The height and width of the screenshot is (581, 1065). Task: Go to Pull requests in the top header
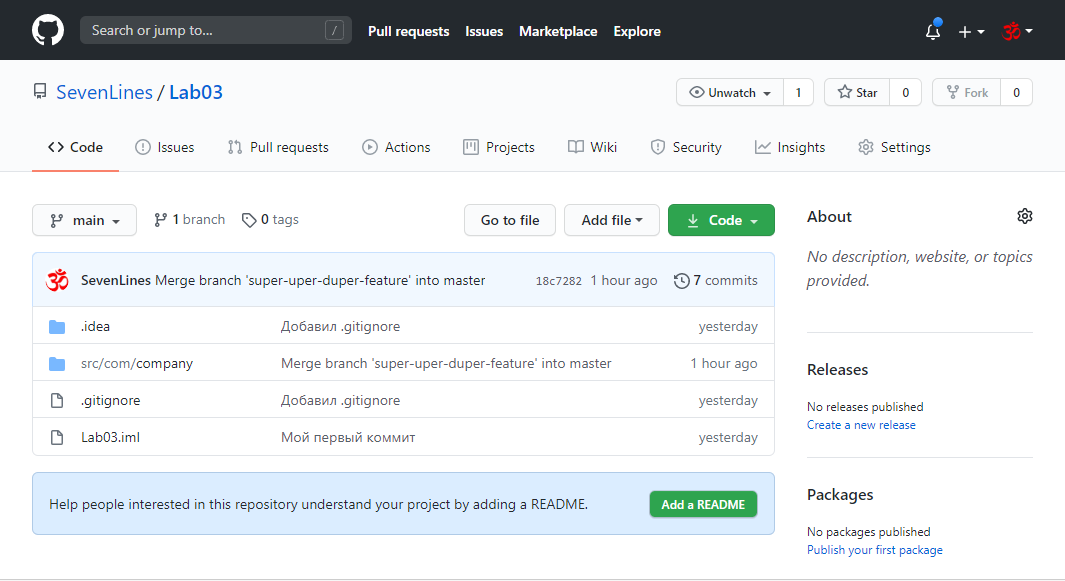pyautogui.click(x=408, y=31)
